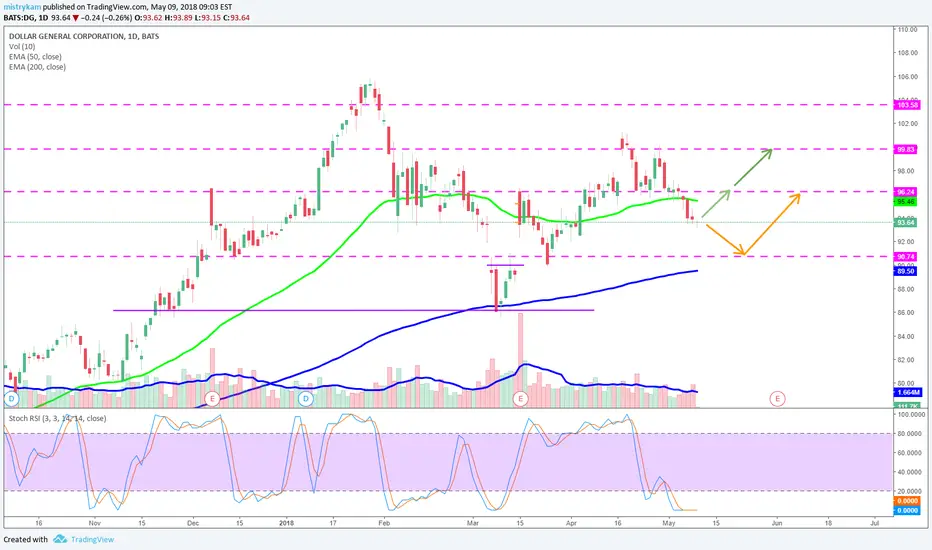
Task: Click the dividend D marker before 2018
Action: point(306,398)
